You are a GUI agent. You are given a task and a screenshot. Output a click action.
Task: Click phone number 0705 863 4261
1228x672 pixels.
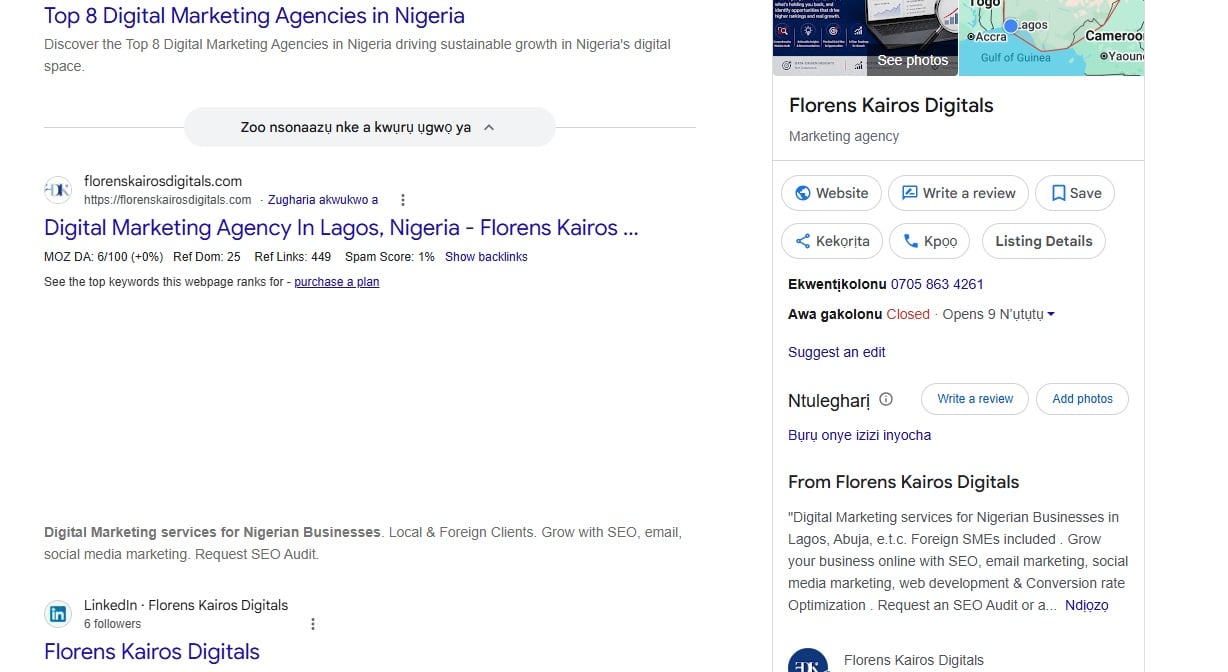(937, 284)
